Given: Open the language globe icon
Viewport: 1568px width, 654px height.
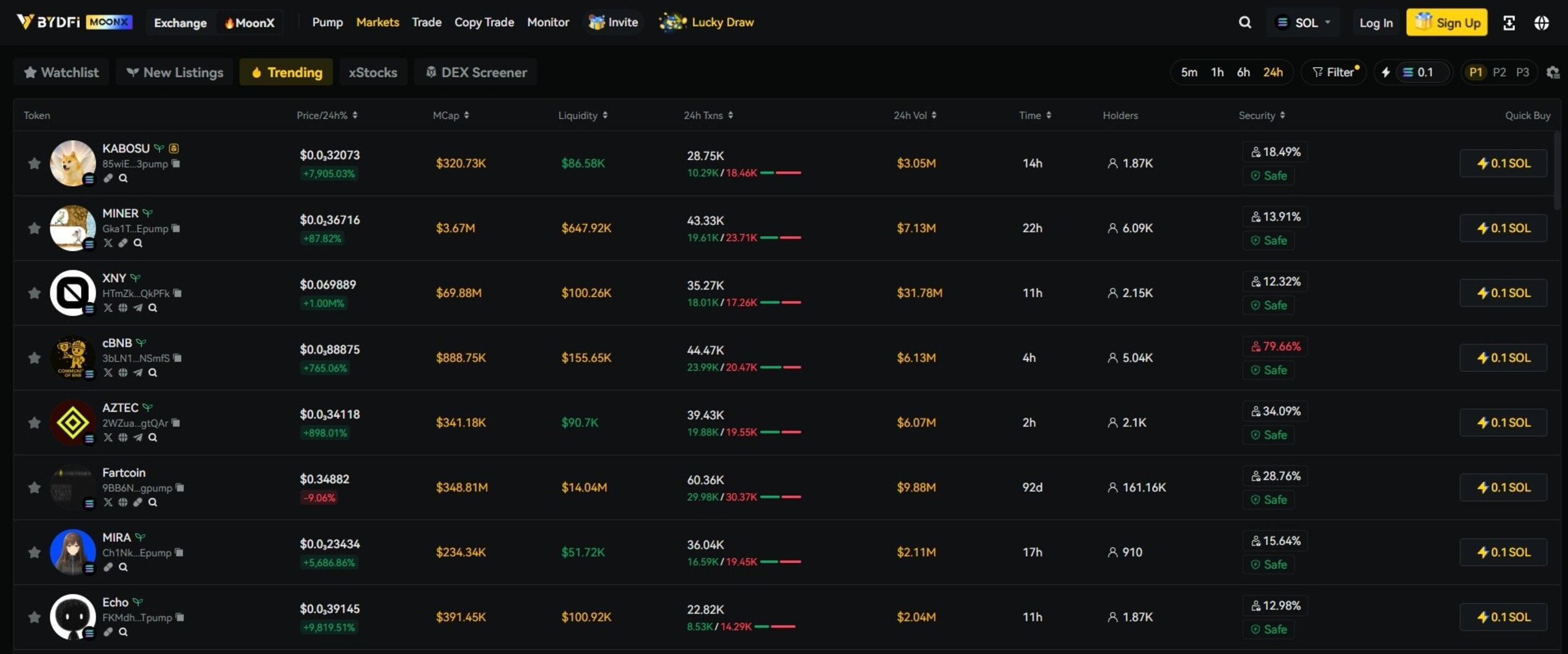Looking at the screenshot, I should [x=1541, y=23].
